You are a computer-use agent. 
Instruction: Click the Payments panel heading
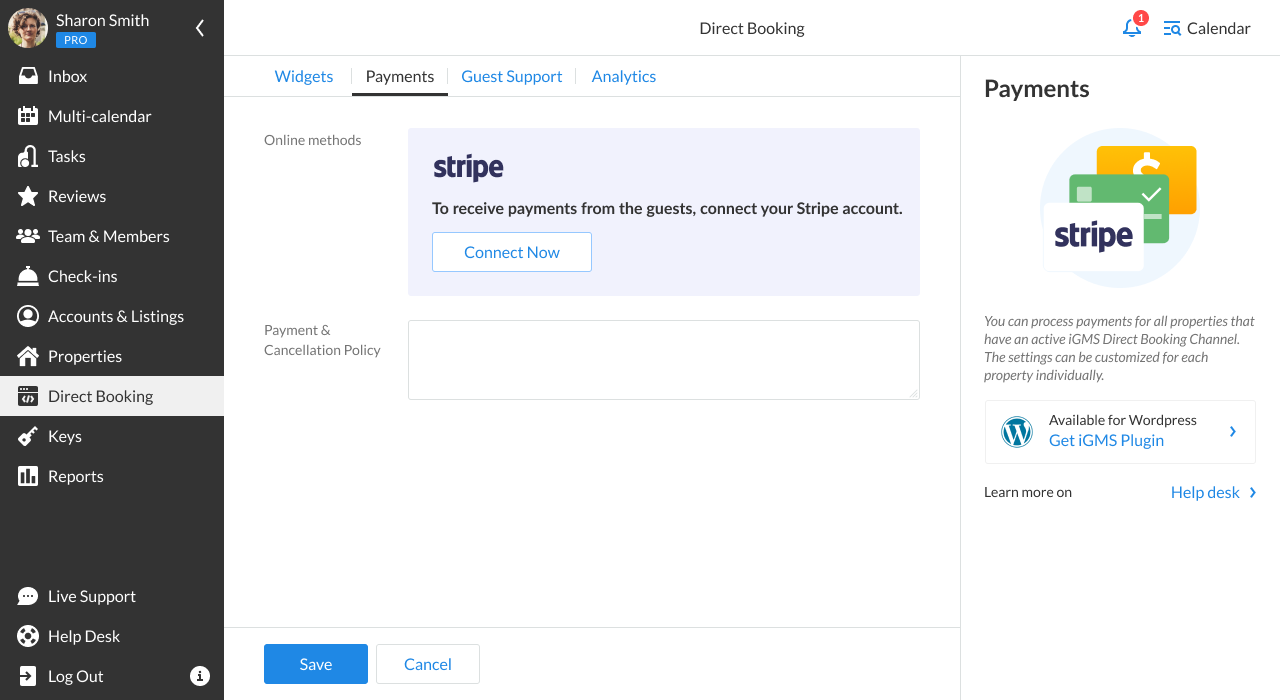(x=1037, y=88)
